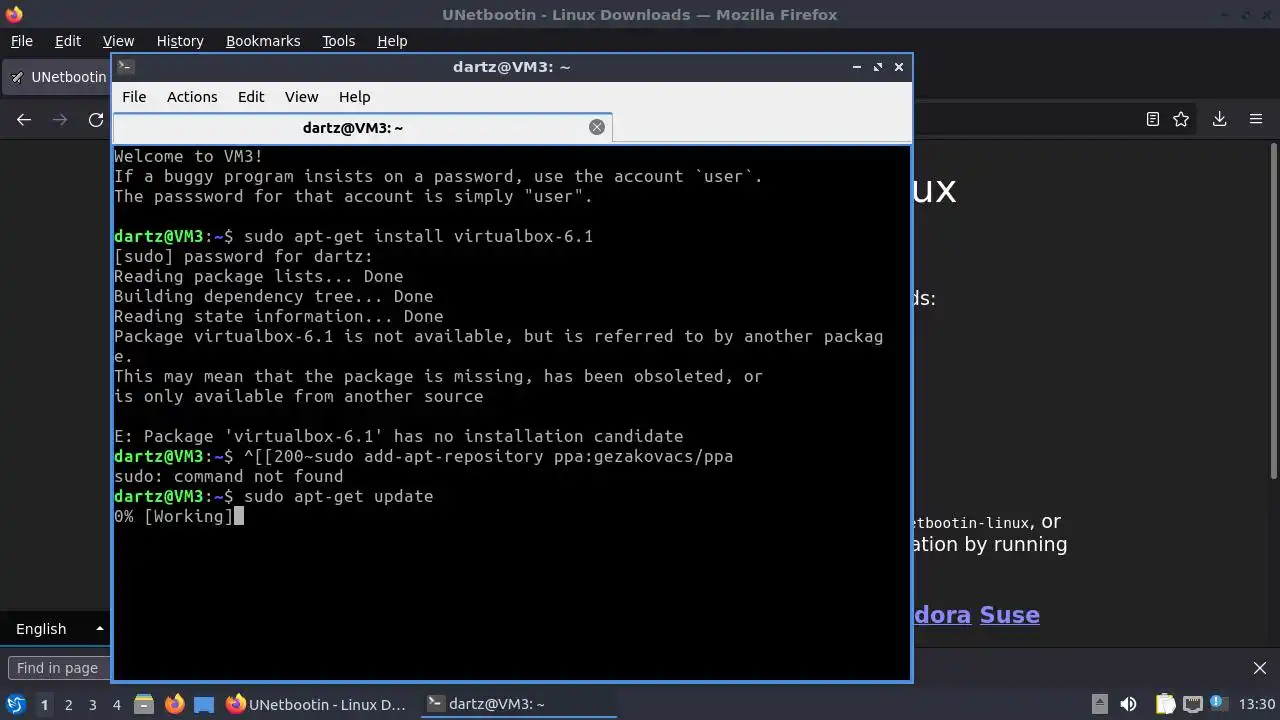Viewport: 1280px width, 720px height.
Task: Open Firefox Tools menu
Action: [x=338, y=41]
